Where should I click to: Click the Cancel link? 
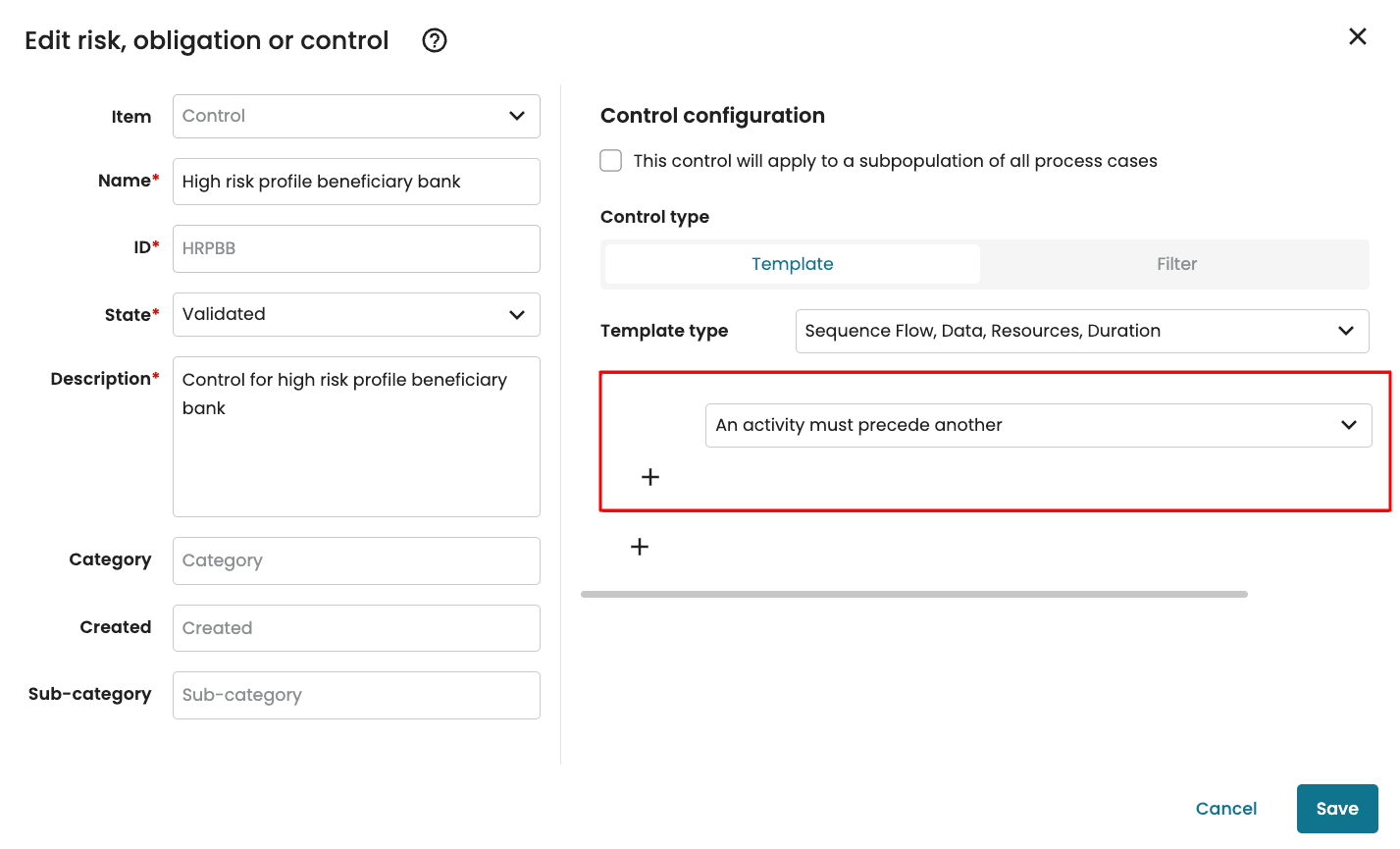coord(1225,809)
